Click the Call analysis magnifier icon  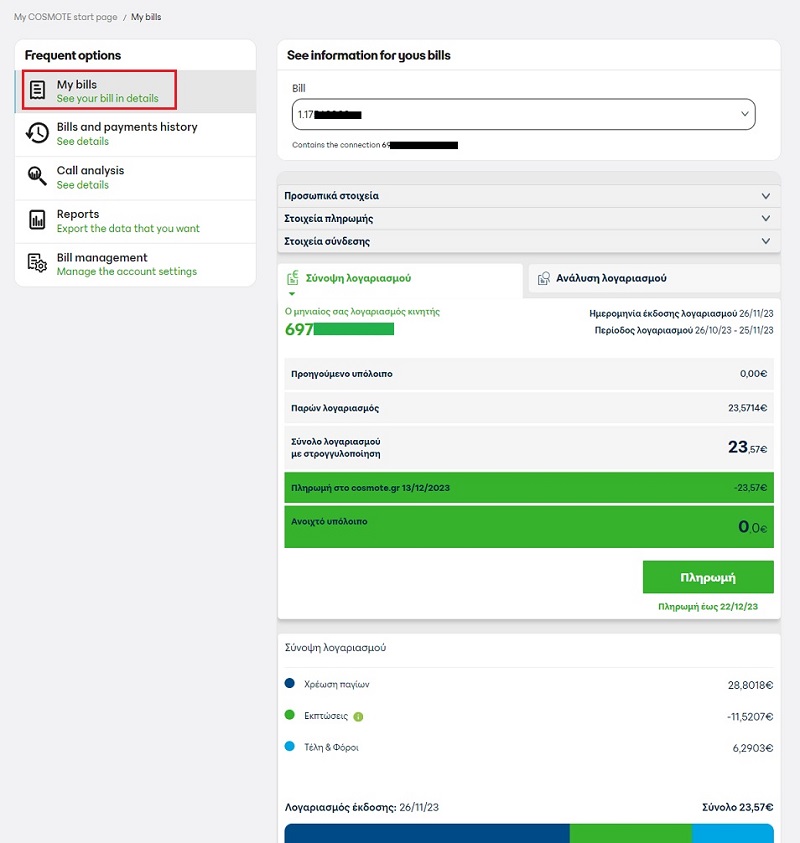(x=37, y=177)
